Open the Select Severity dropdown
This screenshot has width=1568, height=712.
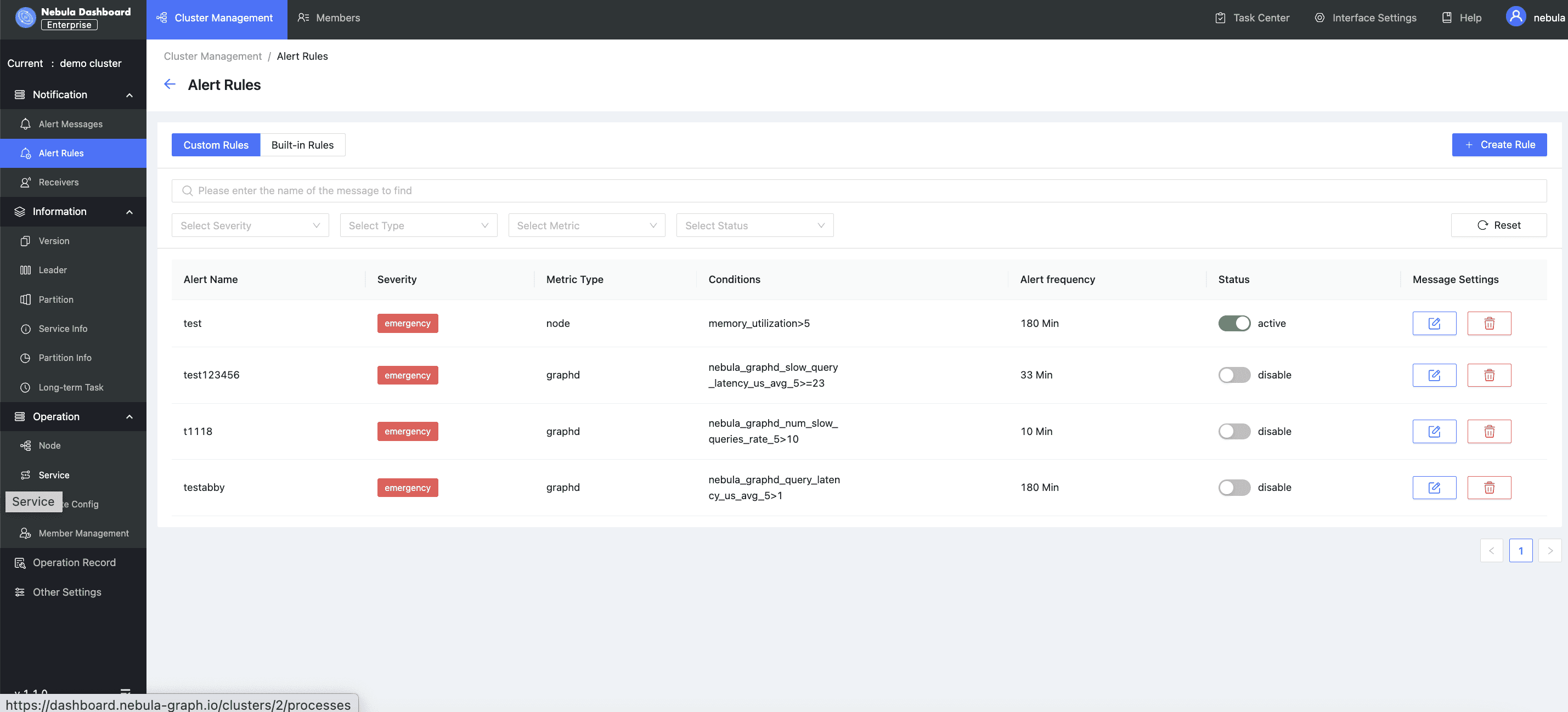(x=250, y=225)
